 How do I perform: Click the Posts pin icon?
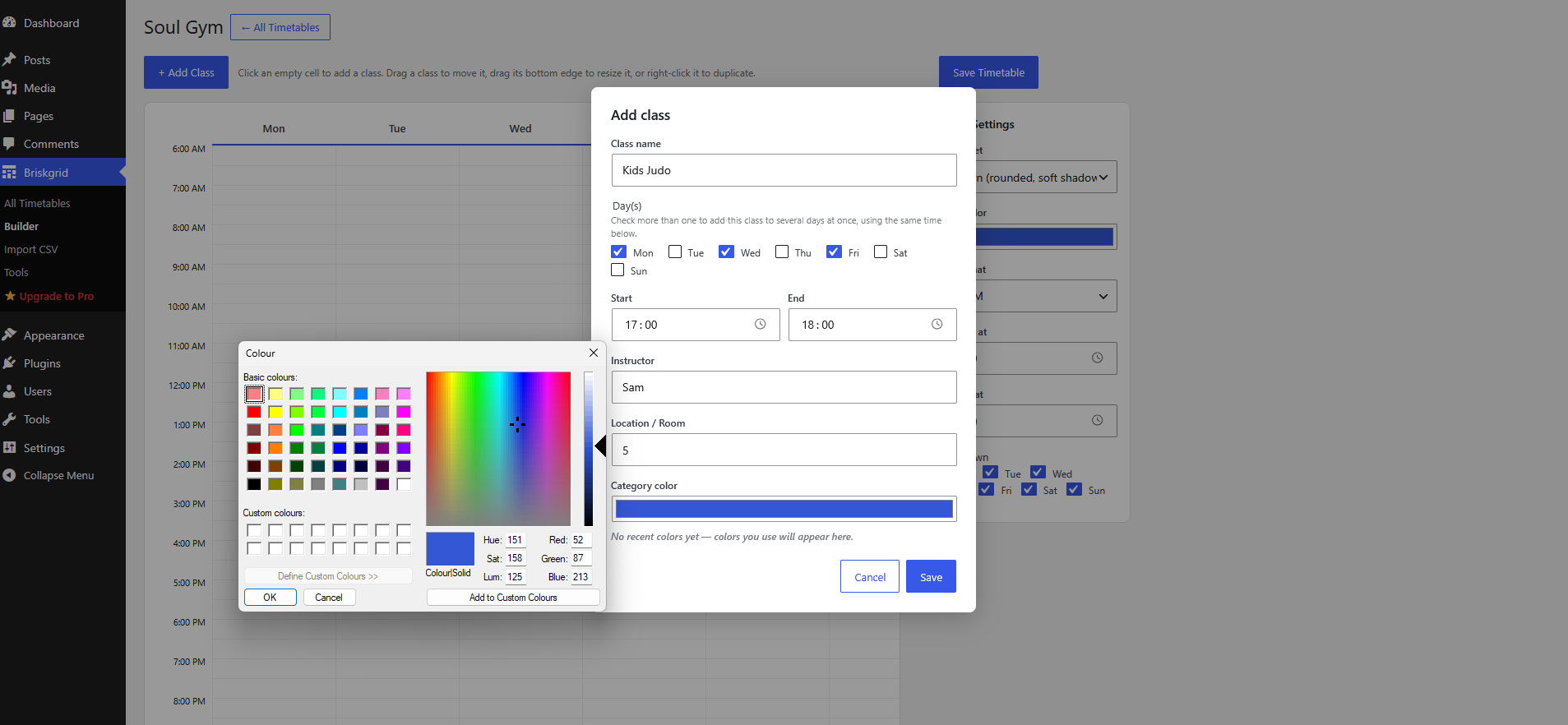point(9,60)
